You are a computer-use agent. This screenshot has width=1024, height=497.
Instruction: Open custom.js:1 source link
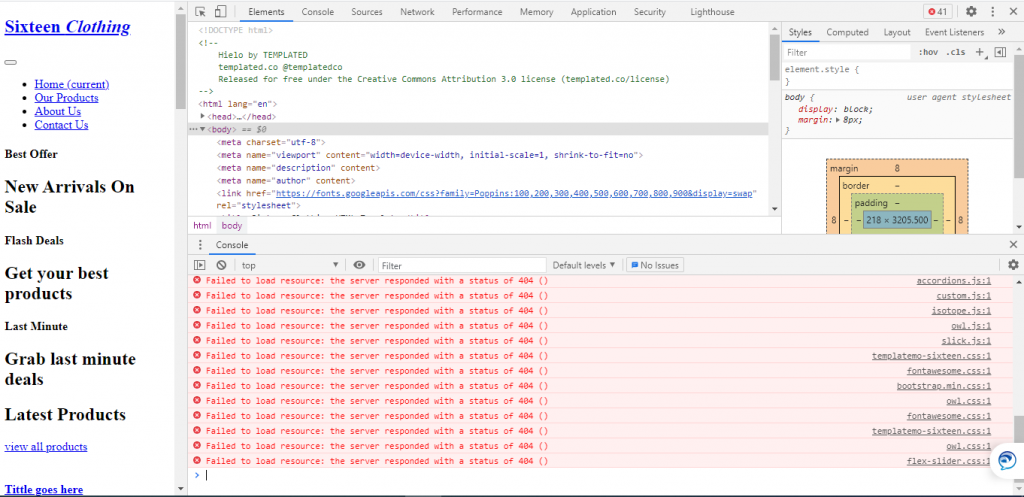(x=963, y=296)
